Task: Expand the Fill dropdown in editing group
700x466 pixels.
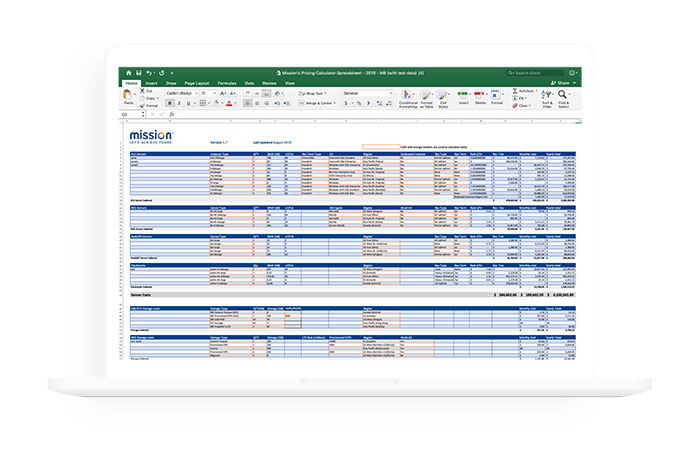Action: point(526,98)
